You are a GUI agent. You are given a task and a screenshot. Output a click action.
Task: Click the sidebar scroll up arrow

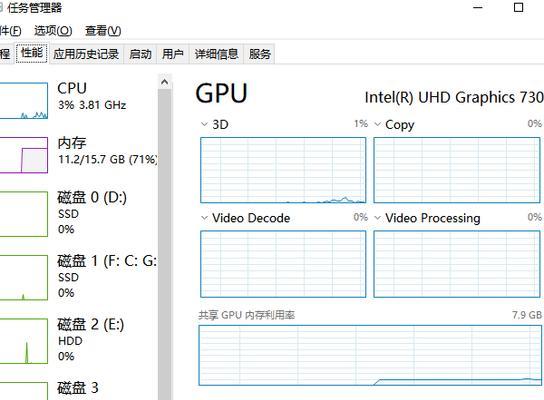(165, 82)
